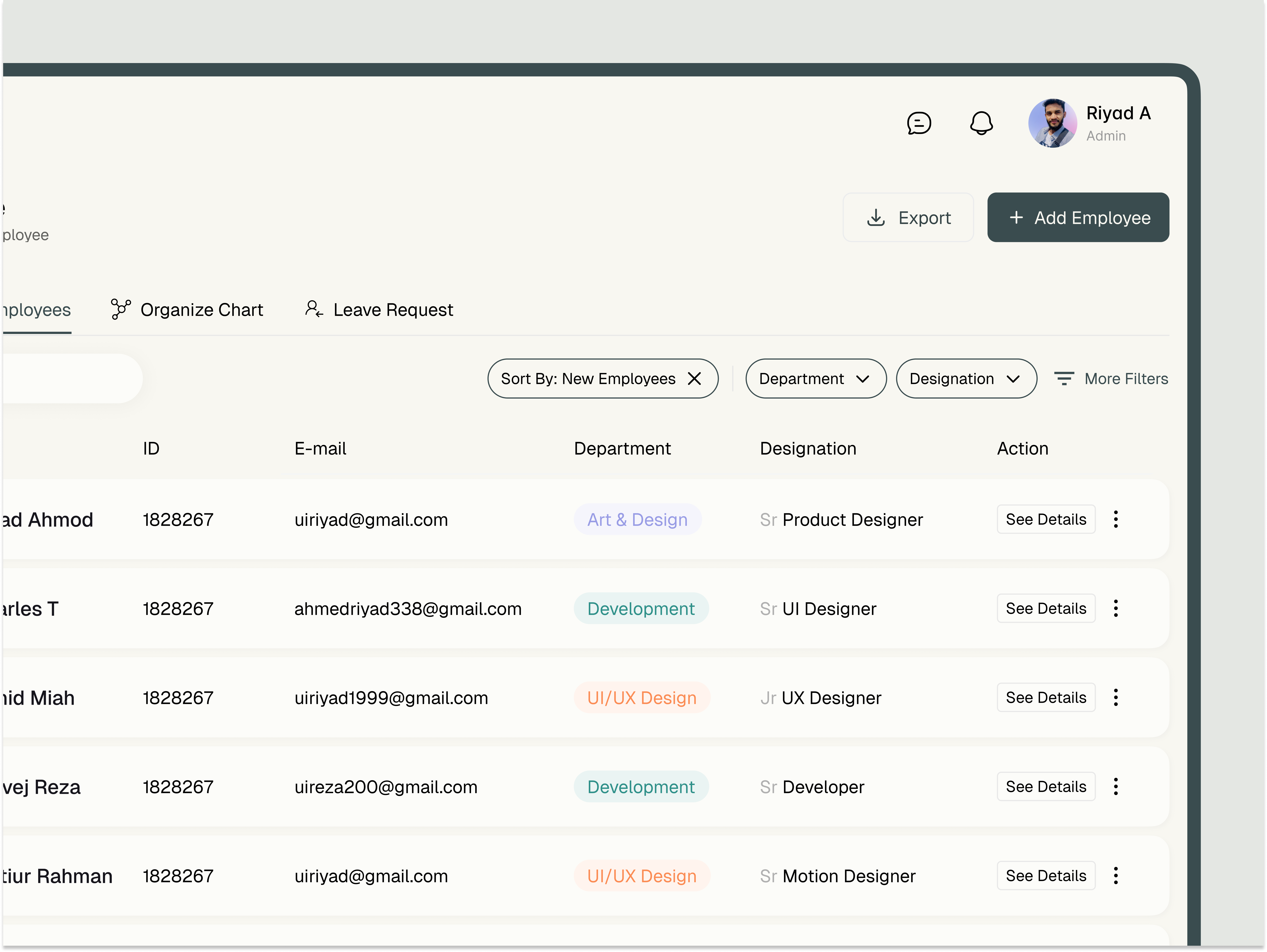Screen dimensions: 1267x952
Task: Open the notification bell
Action: click(981, 123)
